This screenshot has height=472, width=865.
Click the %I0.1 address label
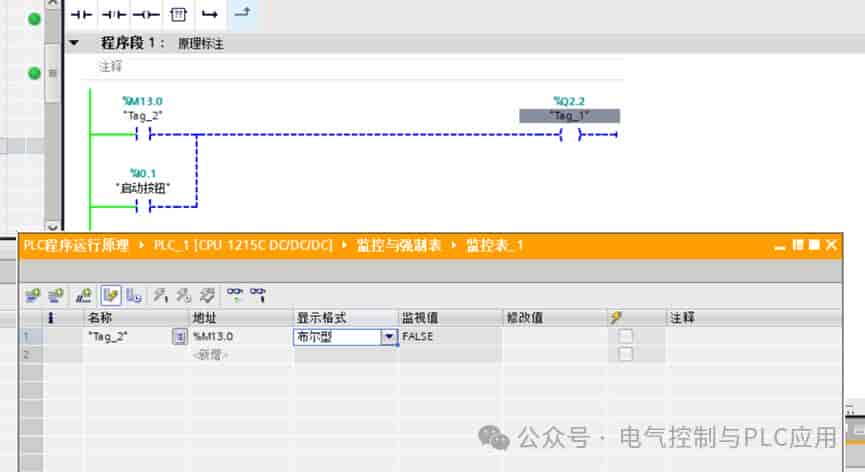coord(143,173)
